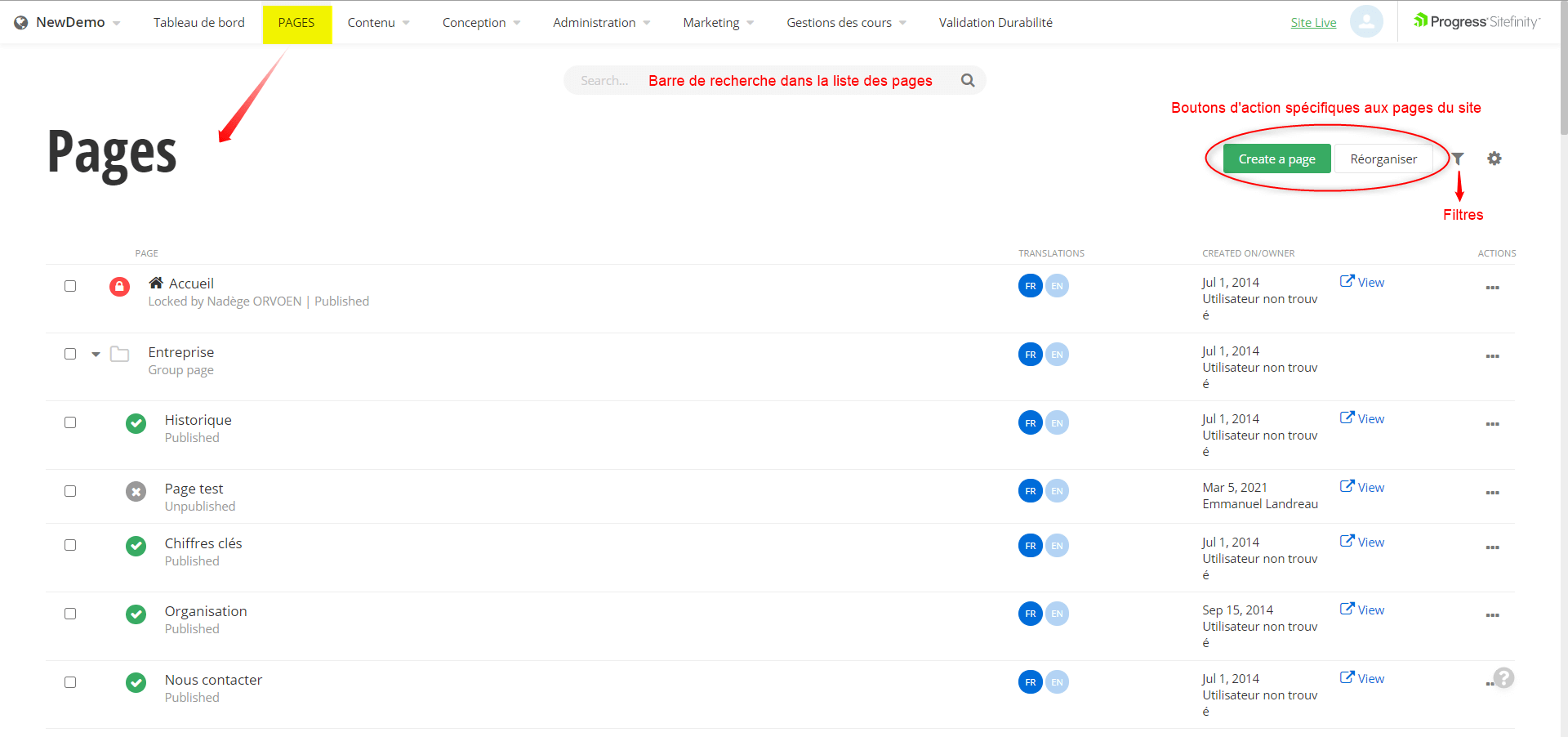The height and width of the screenshot is (737, 1568).
Task: Click the green Create a page button
Action: pyautogui.click(x=1276, y=159)
